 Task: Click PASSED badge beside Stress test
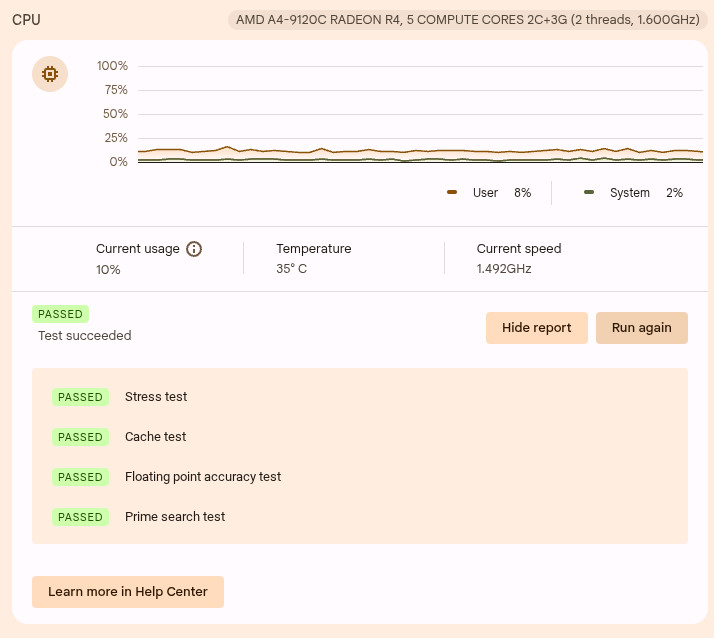pos(80,397)
